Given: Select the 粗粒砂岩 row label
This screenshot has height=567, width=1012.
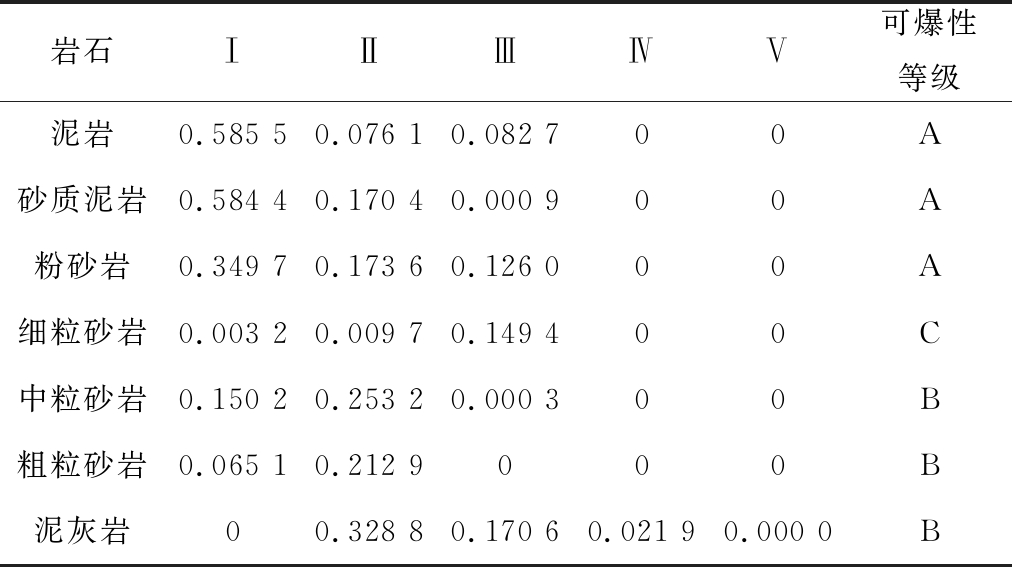Looking at the screenshot, I should (82, 465).
